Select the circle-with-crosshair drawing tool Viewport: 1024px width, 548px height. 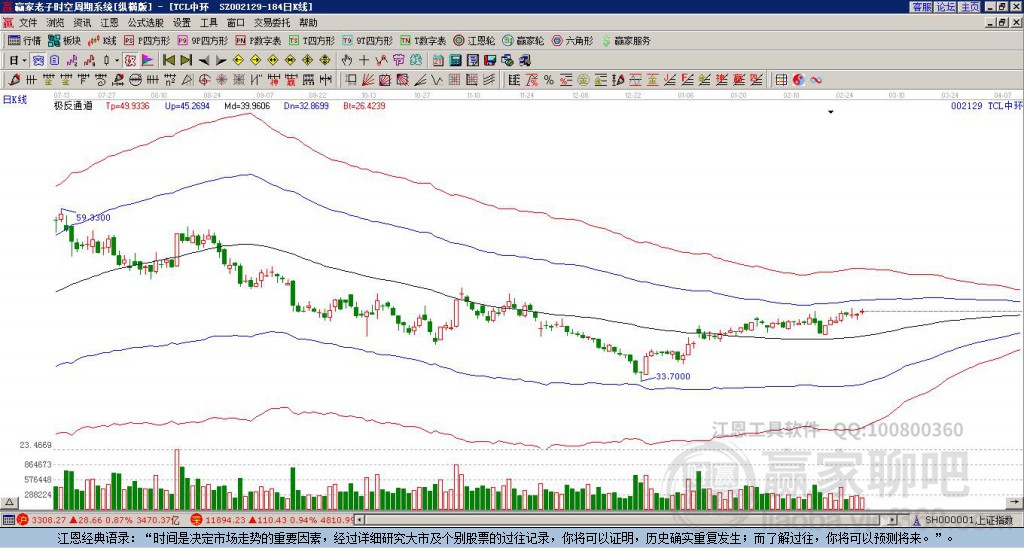pos(204,80)
